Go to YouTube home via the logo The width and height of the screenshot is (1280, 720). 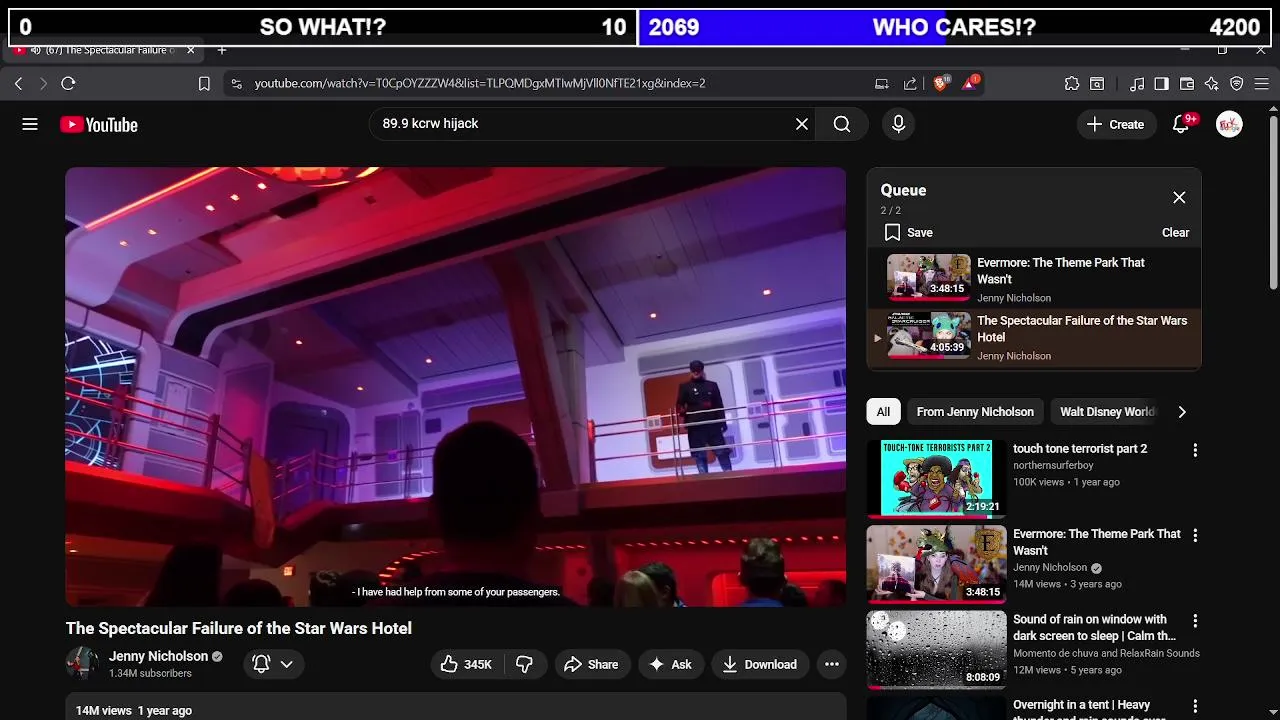tap(98, 125)
